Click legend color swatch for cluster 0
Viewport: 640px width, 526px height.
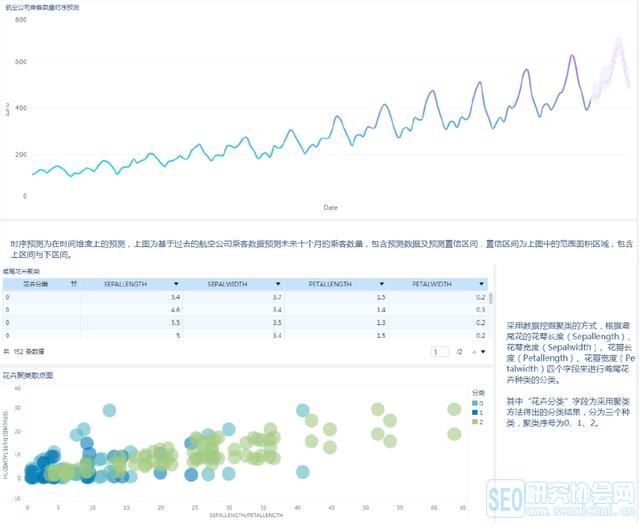[475, 403]
